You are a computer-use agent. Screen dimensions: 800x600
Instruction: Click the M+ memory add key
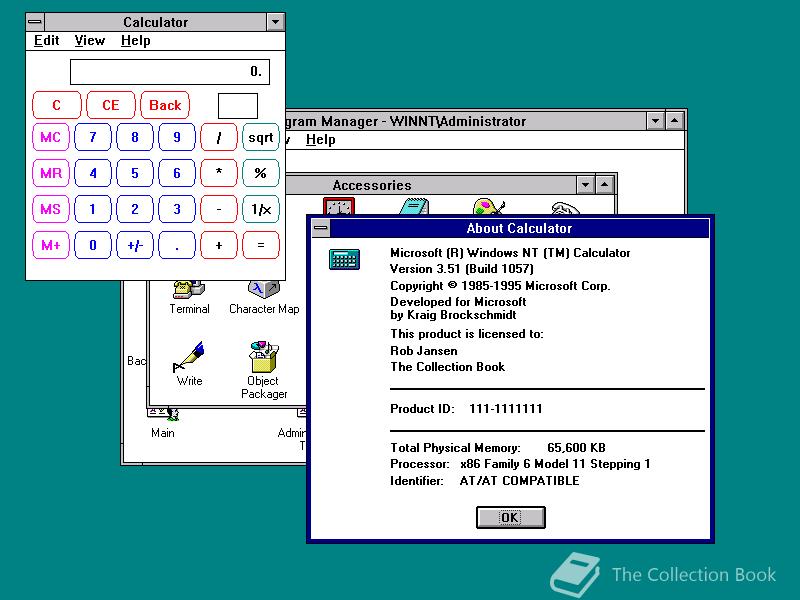tap(51, 245)
